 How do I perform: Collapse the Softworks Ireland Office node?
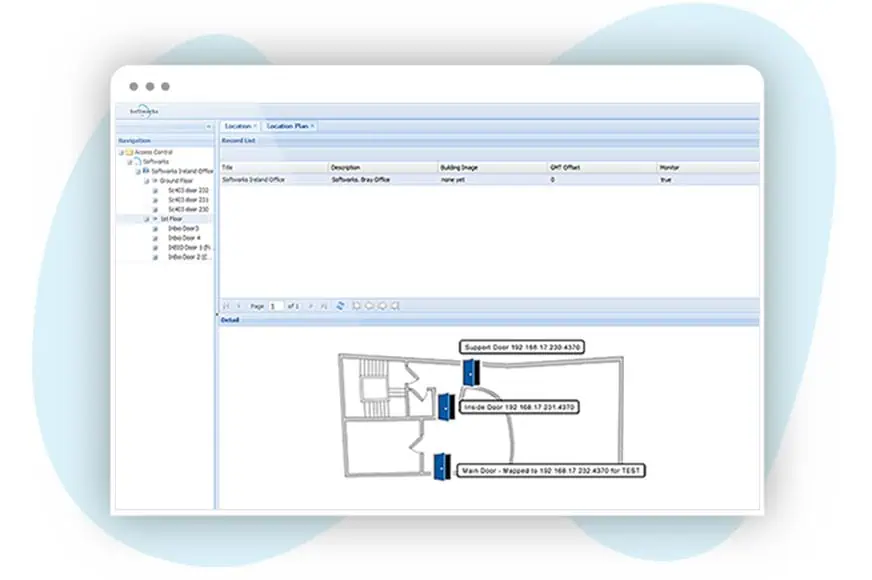pos(138,171)
